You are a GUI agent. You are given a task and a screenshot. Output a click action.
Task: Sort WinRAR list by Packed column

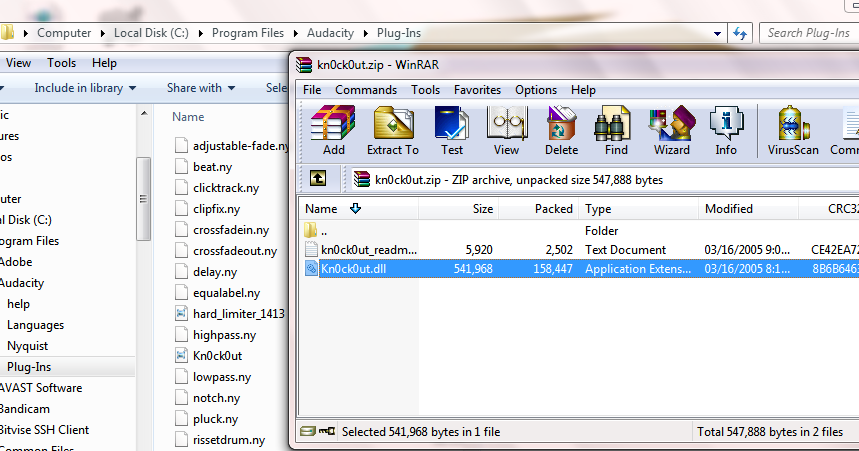click(x=538, y=209)
